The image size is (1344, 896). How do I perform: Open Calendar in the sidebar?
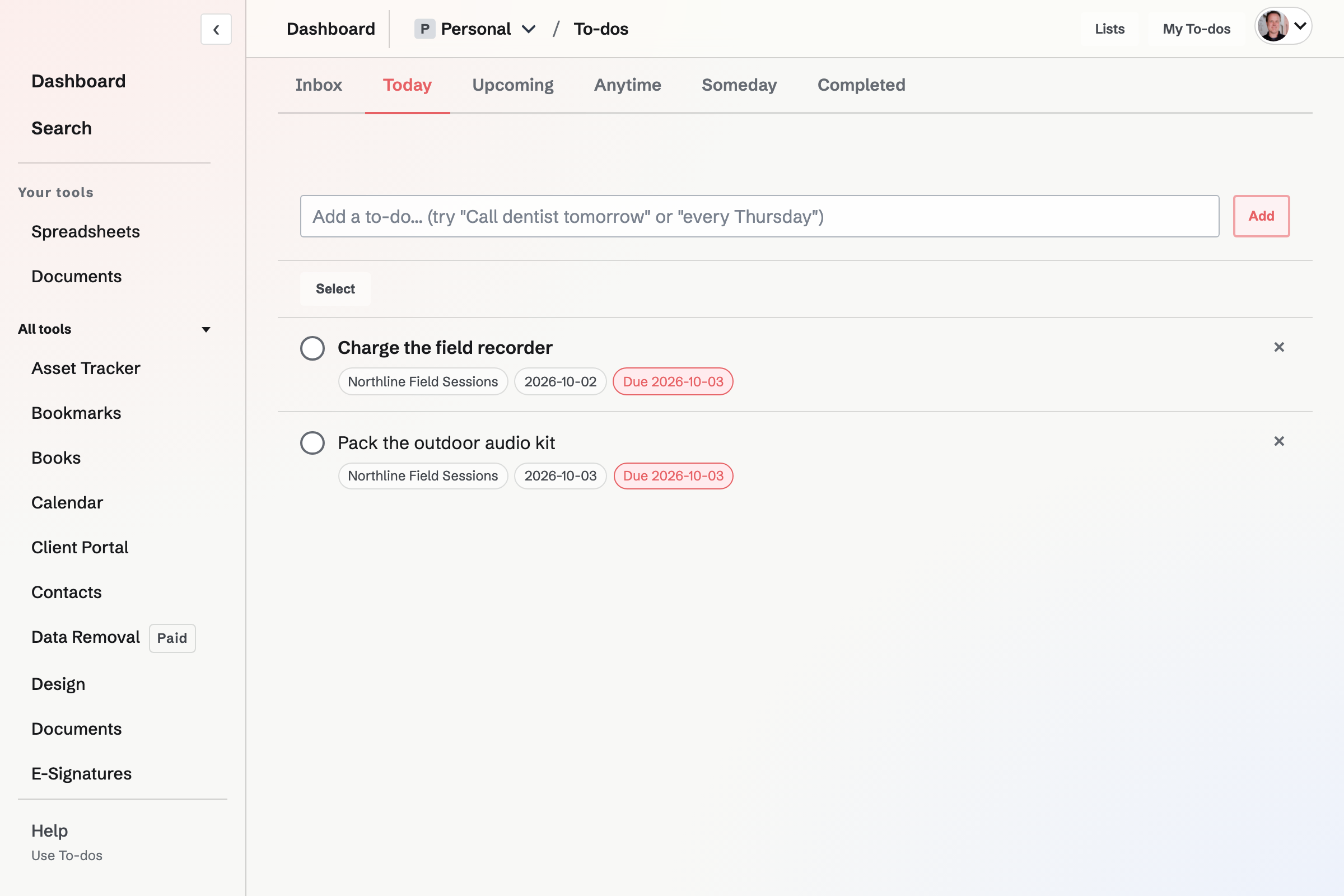67,503
